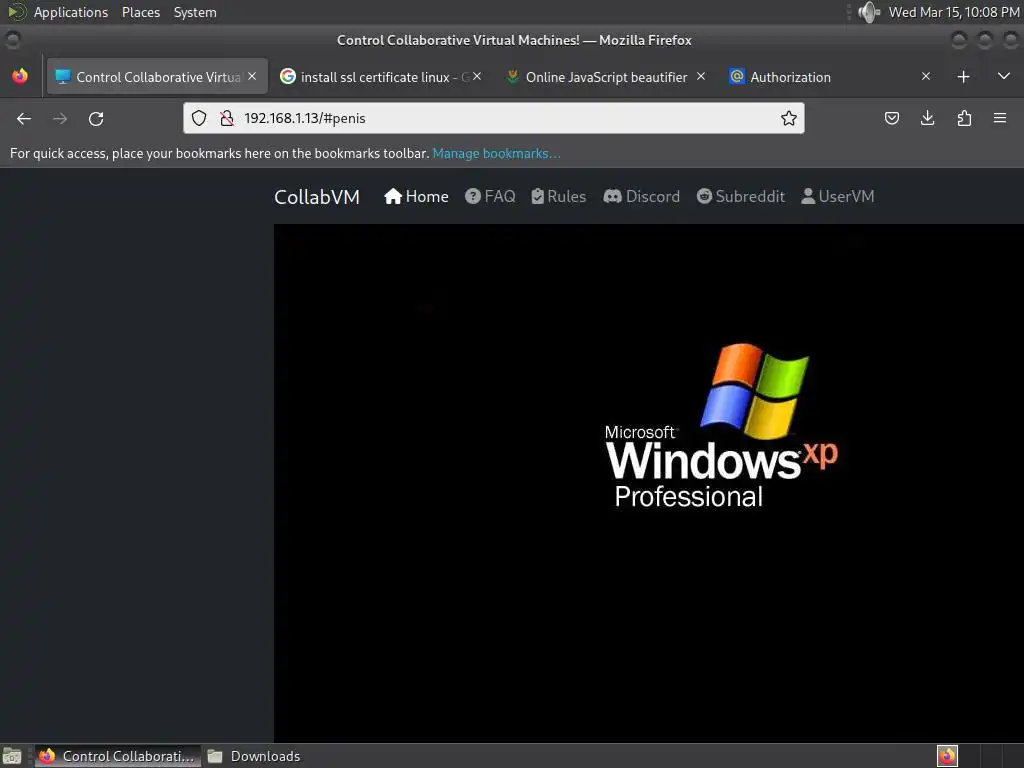1024x768 pixels.
Task: Bookmark this page with the star icon
Action: [788, 118]
